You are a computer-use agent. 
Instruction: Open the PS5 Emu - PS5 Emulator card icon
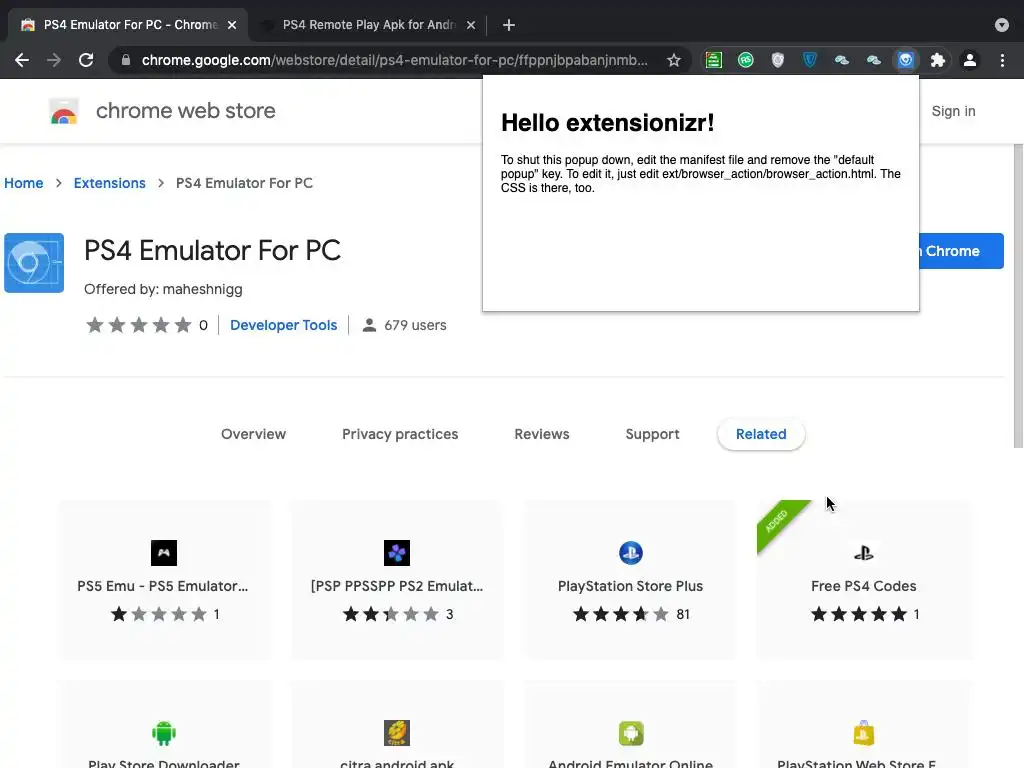point(164,553)
